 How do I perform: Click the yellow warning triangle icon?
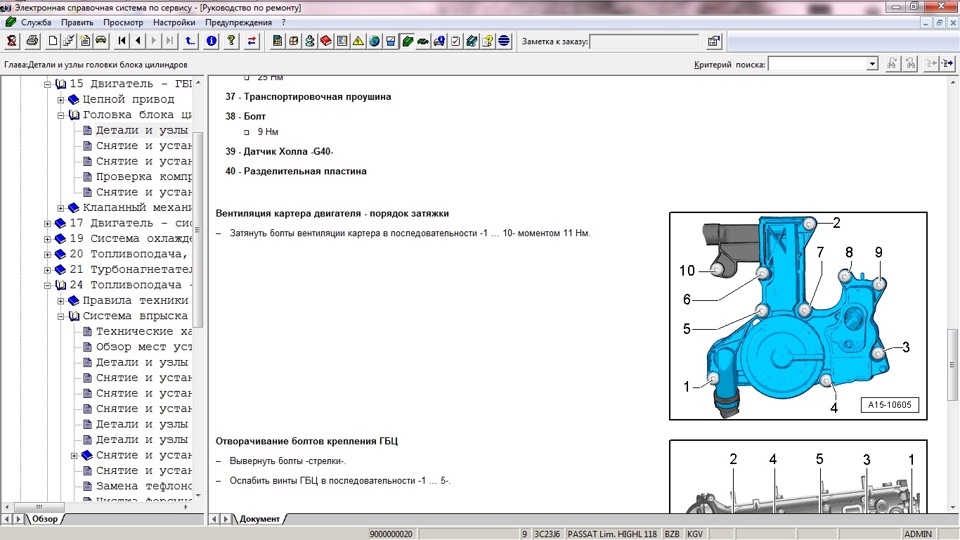coord(358,41)
